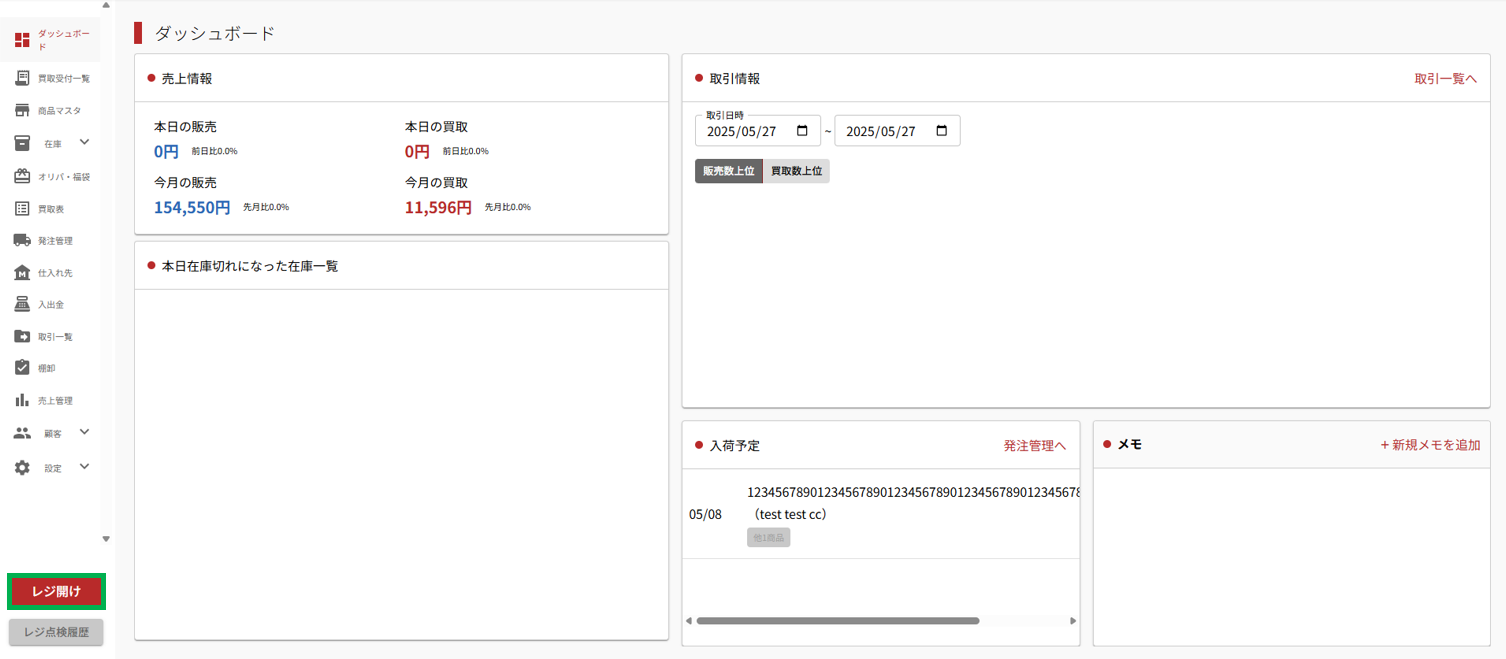Open the 取引一覧 sidebar menu item

(x=55, y=337)
